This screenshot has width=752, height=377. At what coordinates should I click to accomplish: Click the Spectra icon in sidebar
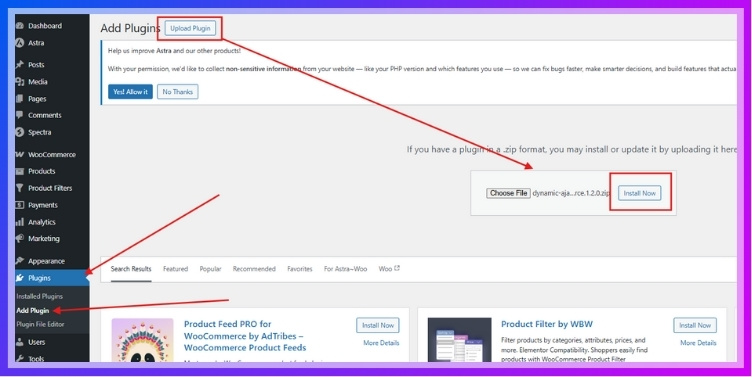coord(20,132)
